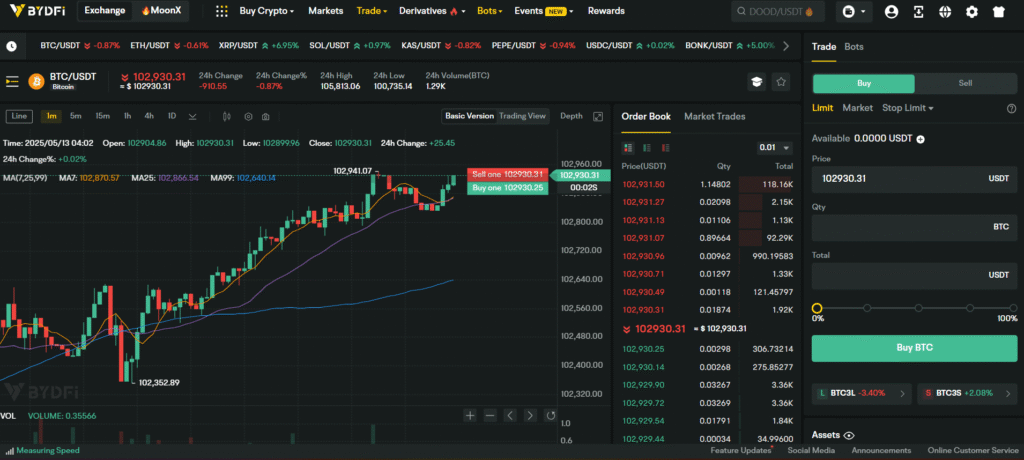The height and width of the screenshot is (460, 1024).
Task: Open the Events dropdown menu
Action: click(x=543, y=11)
